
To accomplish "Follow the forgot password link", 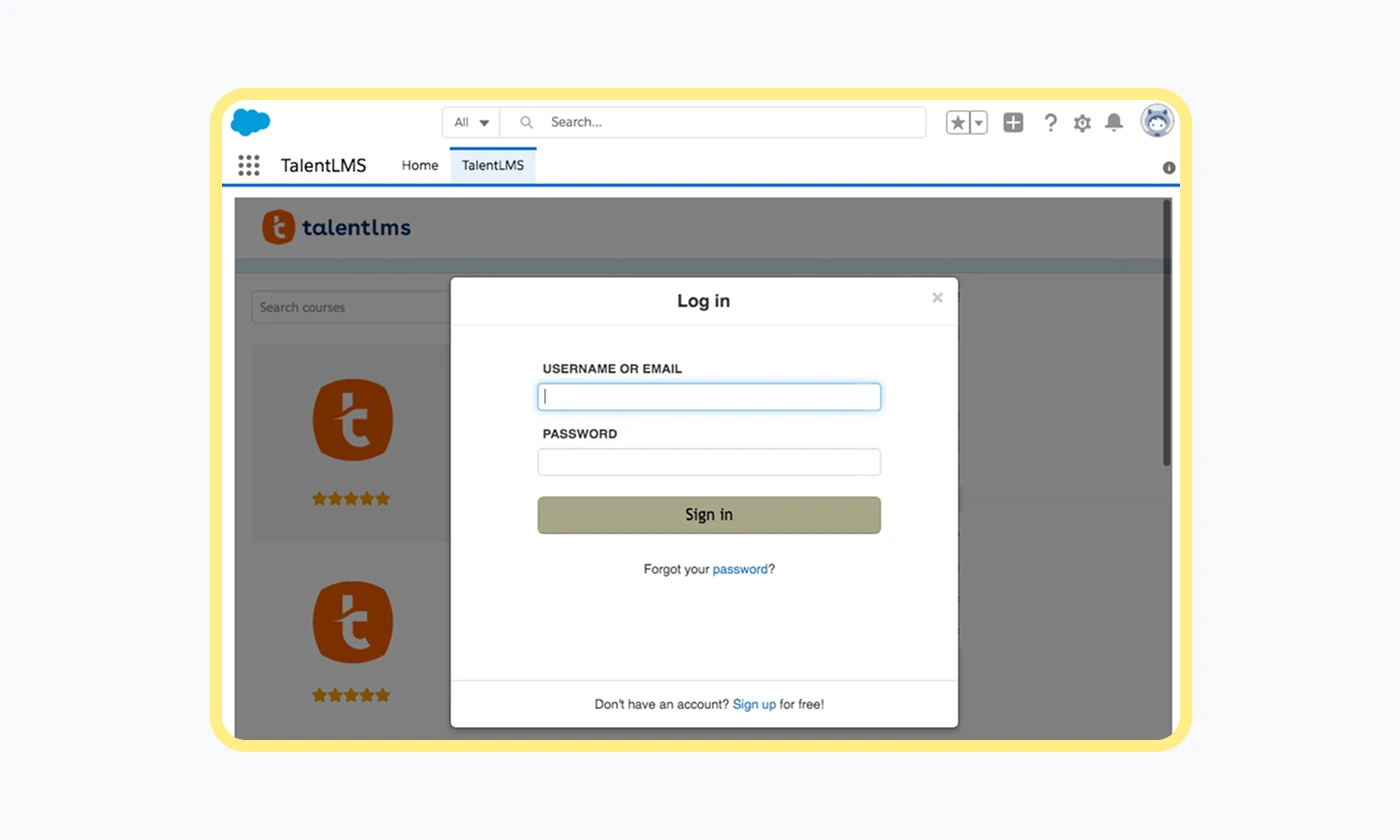I will pyautogui.click(x=740, y=569).
